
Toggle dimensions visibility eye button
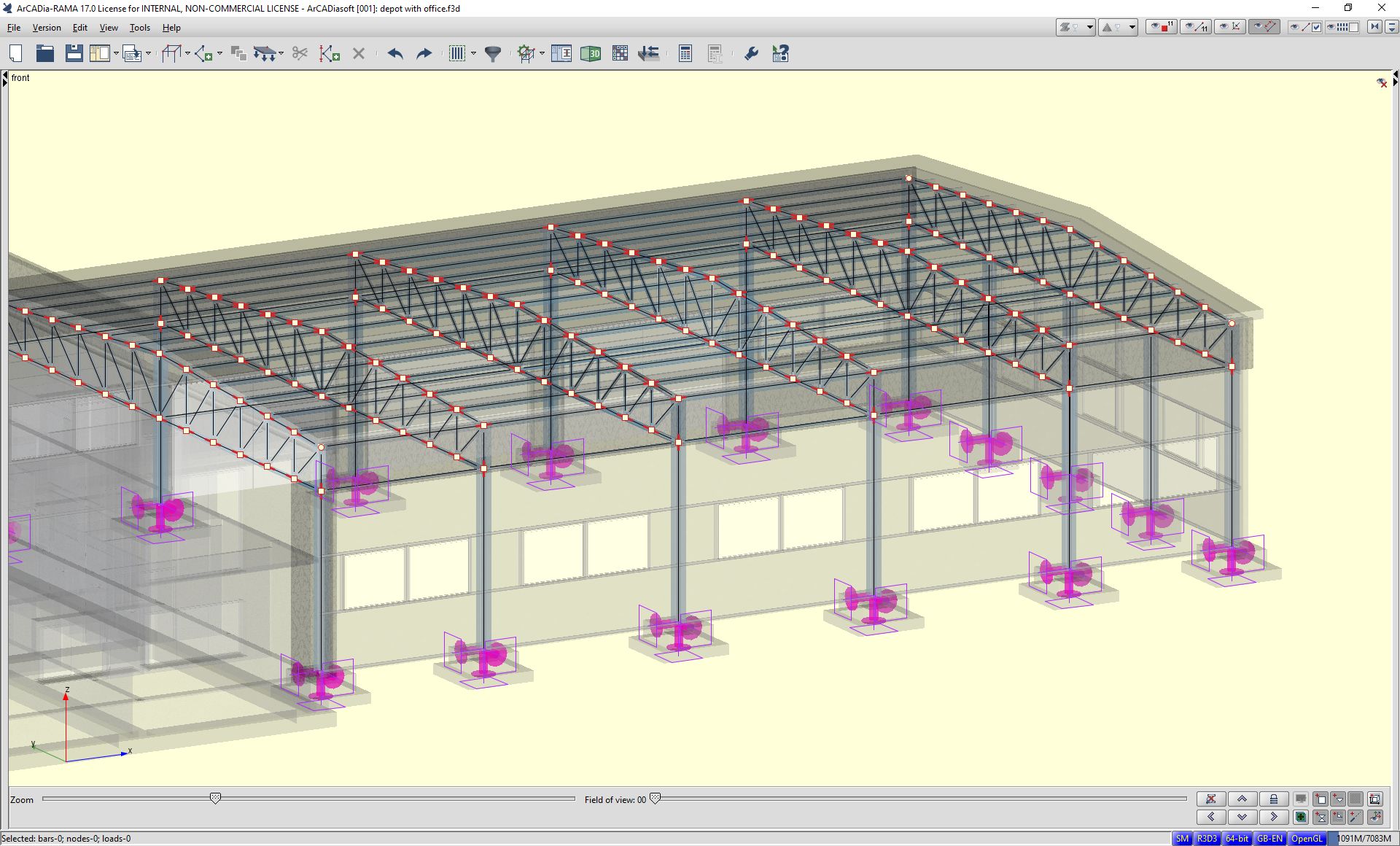pyautogui.click(x=1264, y=27)
